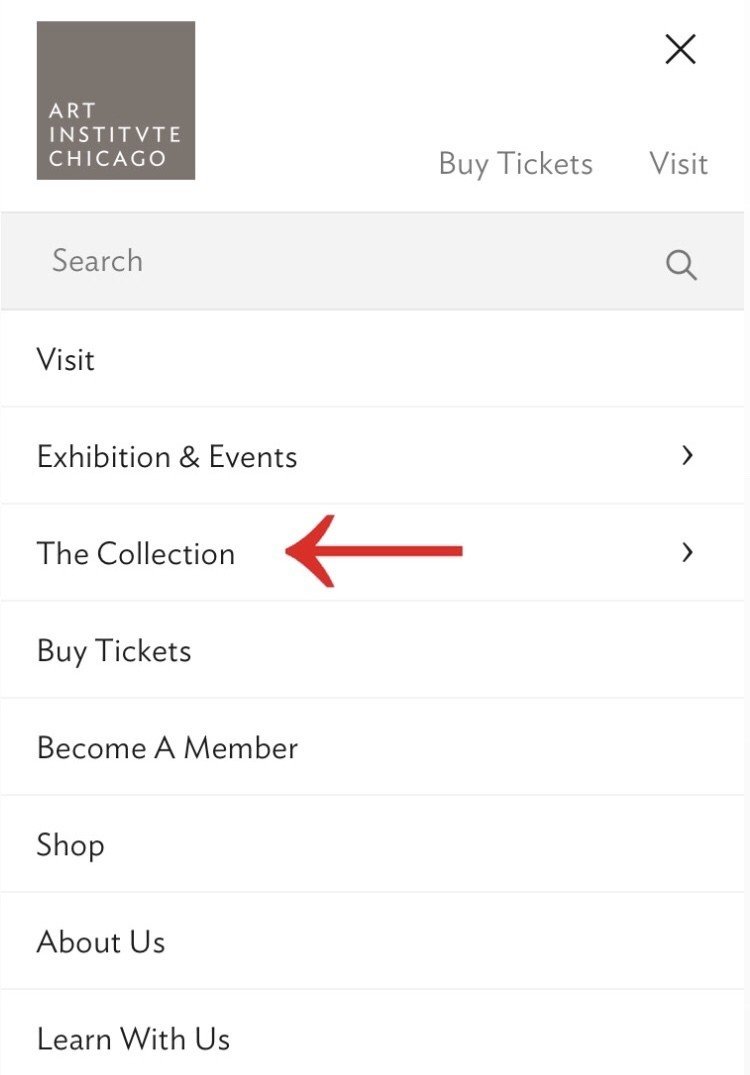
Task: Open the Exhibition & Events menu item
Action: [372, 456]
